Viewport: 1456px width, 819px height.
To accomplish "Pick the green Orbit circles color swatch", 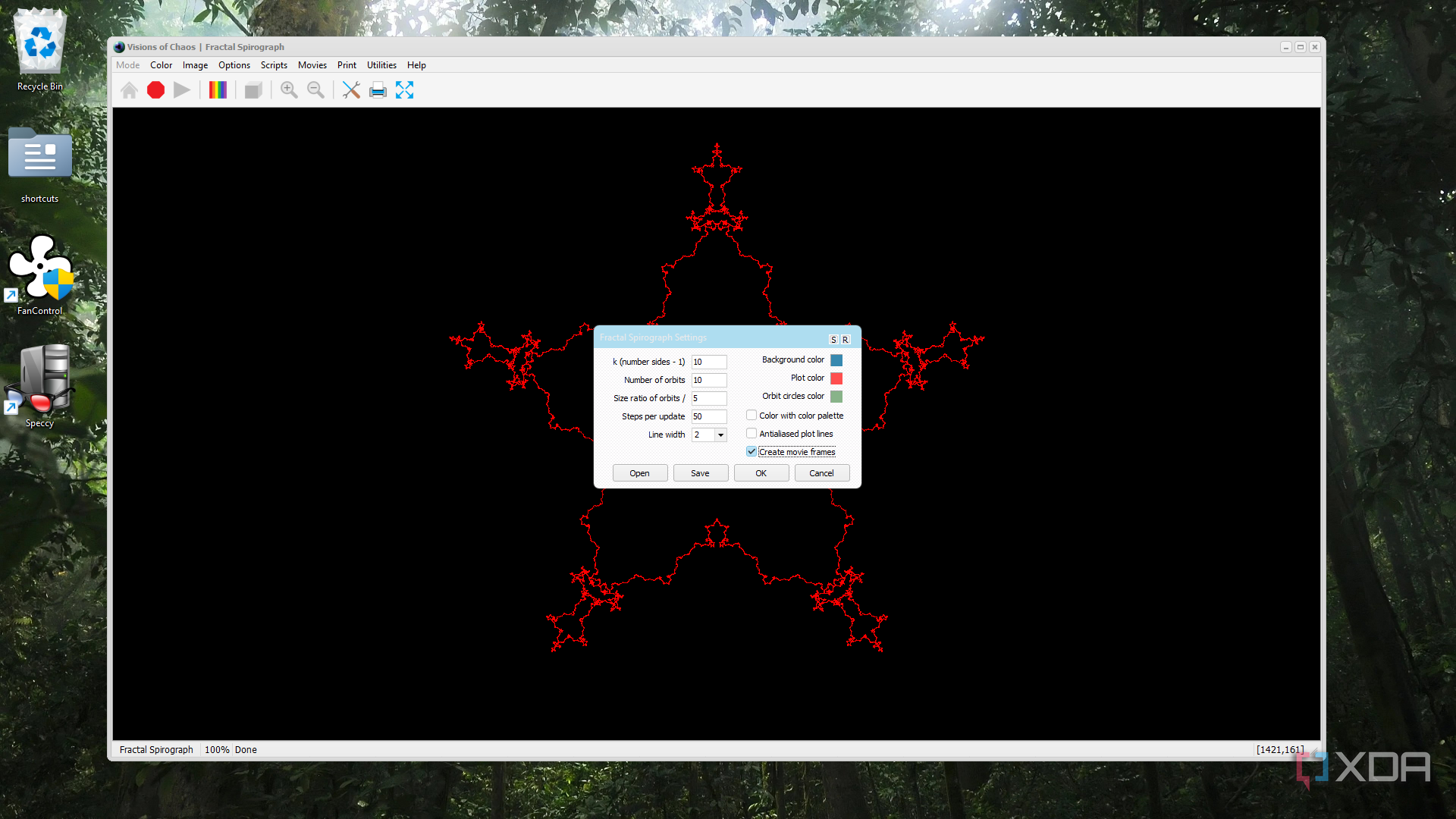I will pyautogui.click(x=836, y=397).
